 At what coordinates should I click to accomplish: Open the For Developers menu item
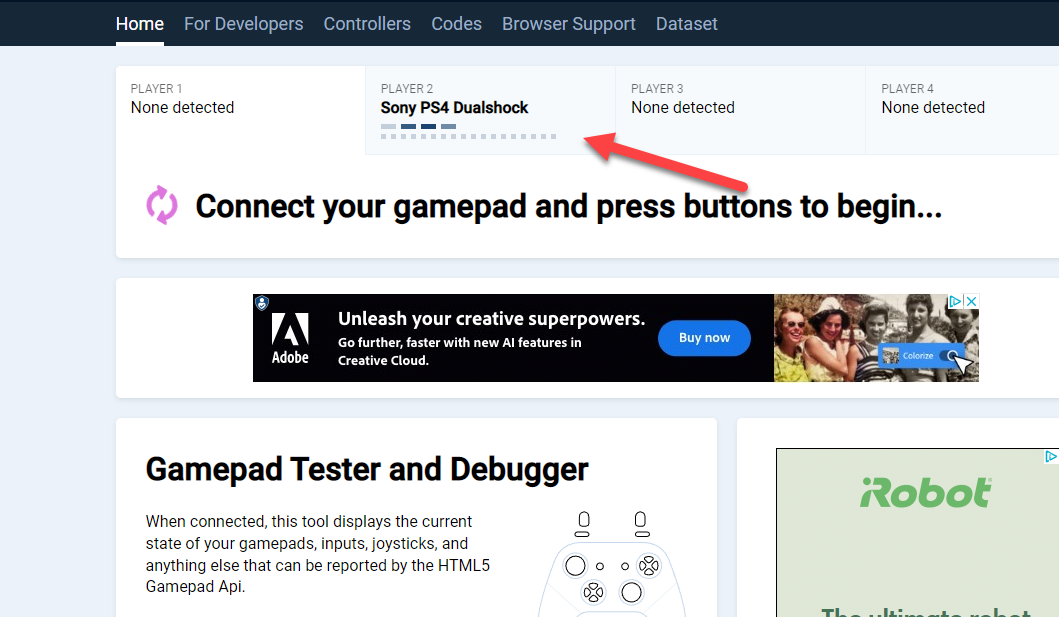pos(243,24)
